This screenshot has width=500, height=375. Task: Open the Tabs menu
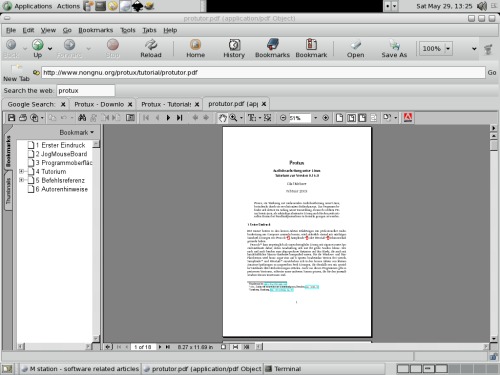click(x=149, y=30)
